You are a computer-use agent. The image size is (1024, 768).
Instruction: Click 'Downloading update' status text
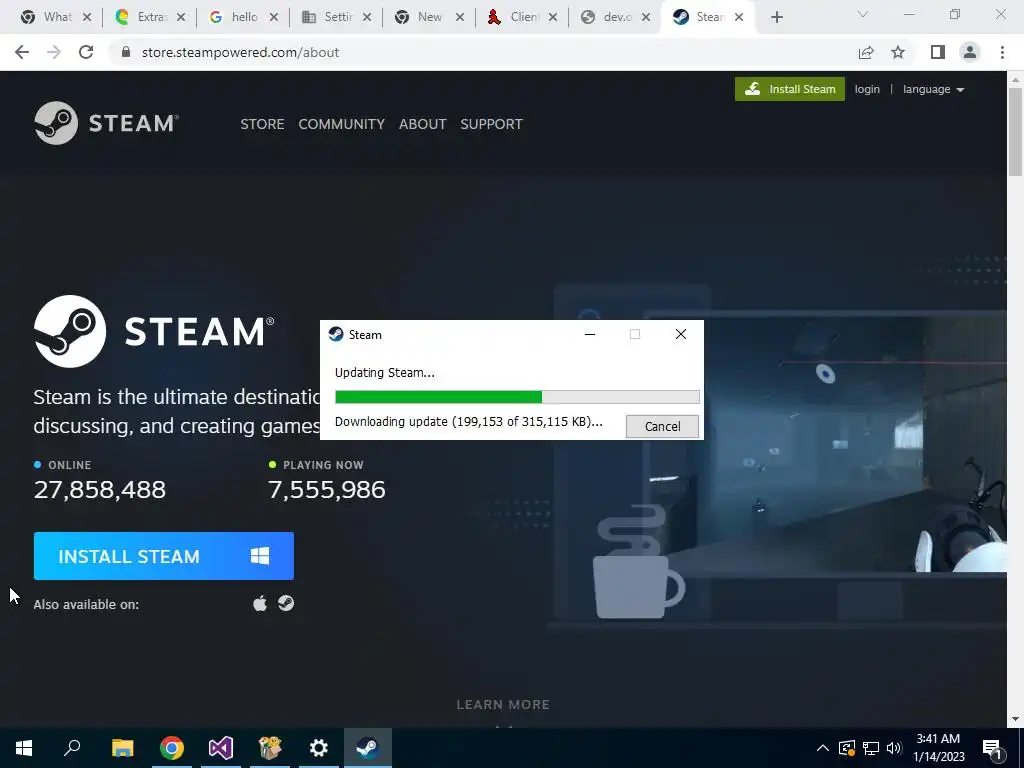468,422
